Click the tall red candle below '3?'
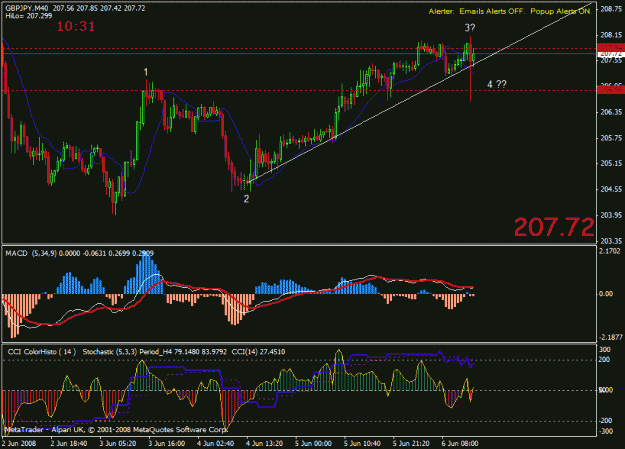Viewport: 625px width, 449px height. point(471,69)
